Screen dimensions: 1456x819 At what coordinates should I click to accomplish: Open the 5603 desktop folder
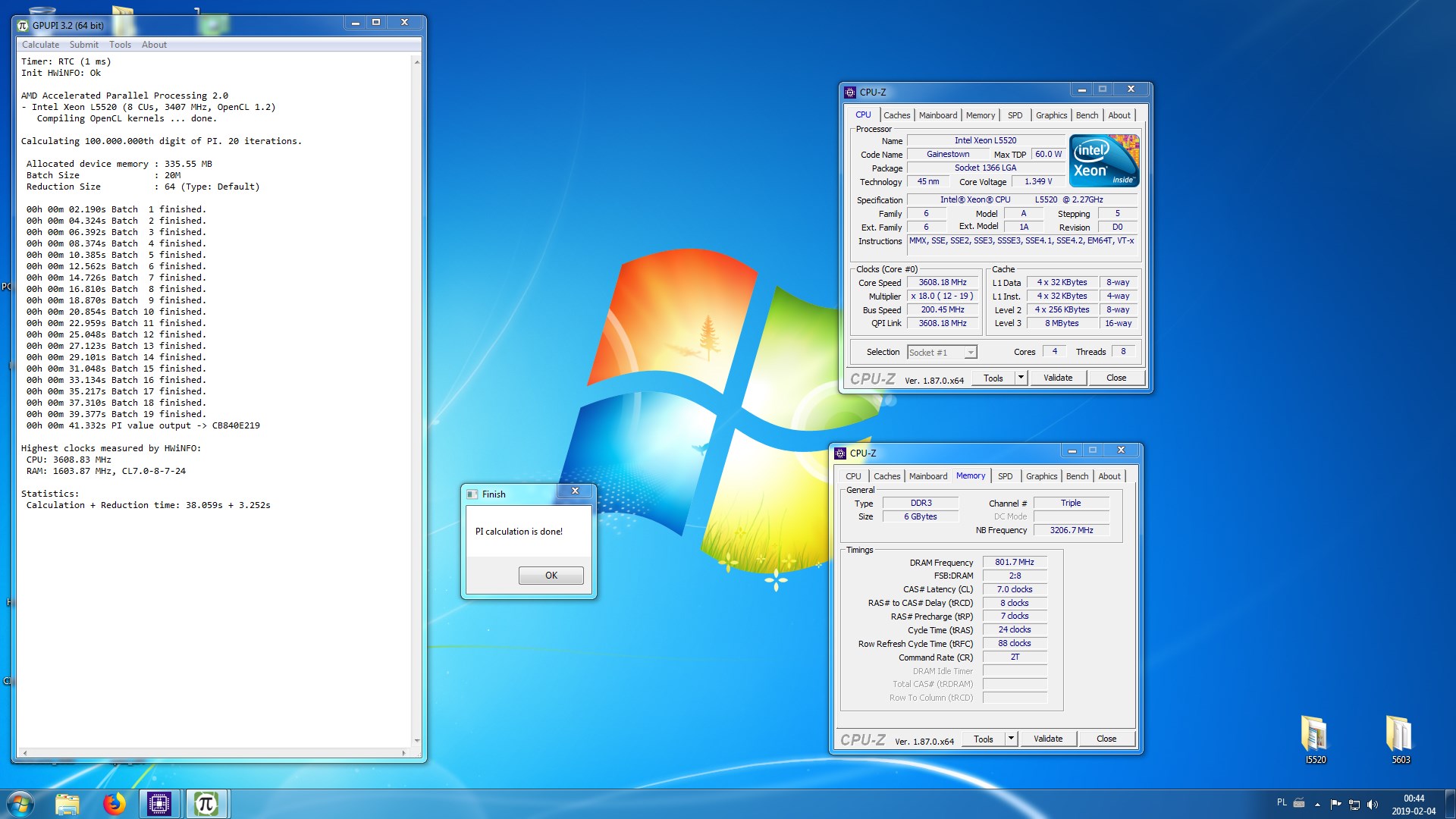point(1400,739)
